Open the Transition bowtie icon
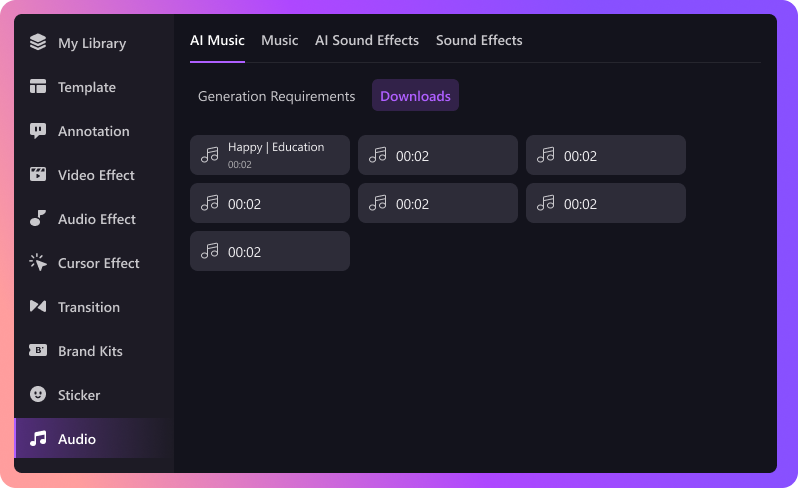Viewport: 798px width, 488px height. coord(38,306)
